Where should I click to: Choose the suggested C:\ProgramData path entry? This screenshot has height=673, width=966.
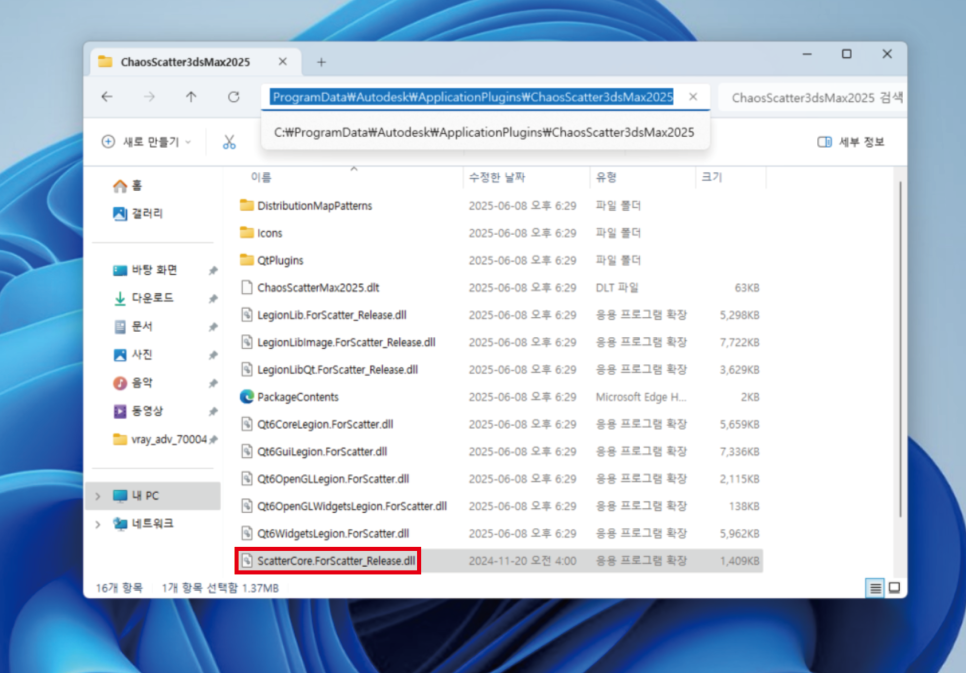point(484,133)
